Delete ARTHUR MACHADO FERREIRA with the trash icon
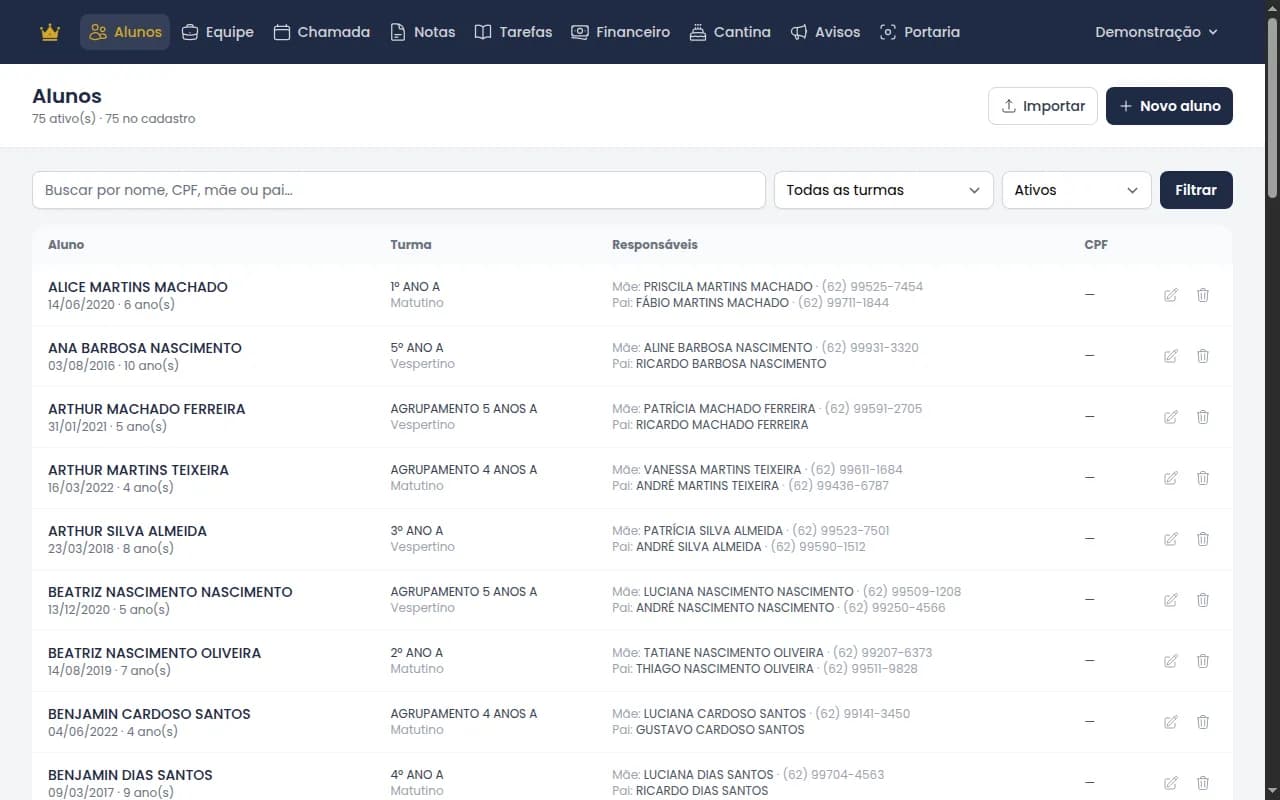The image size is (1280, 800). pos(1203,417)
